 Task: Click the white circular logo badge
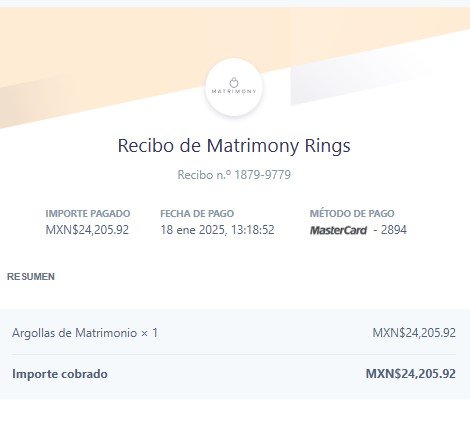(234, 87)
